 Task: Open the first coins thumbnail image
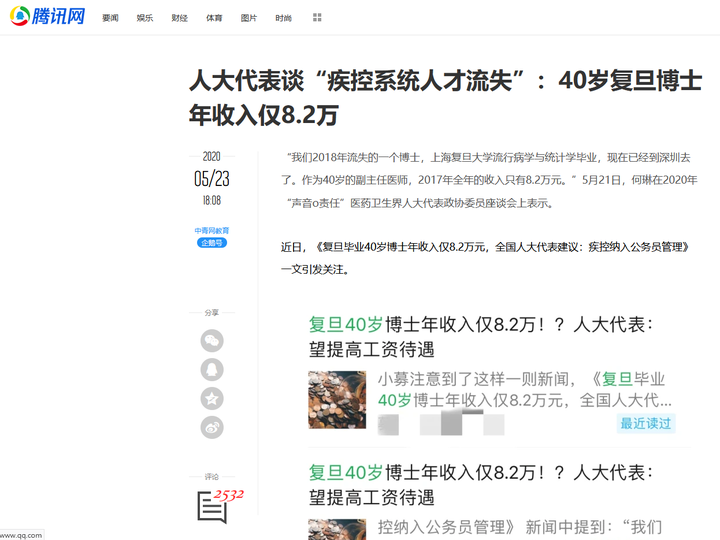(x=337, y=399)
